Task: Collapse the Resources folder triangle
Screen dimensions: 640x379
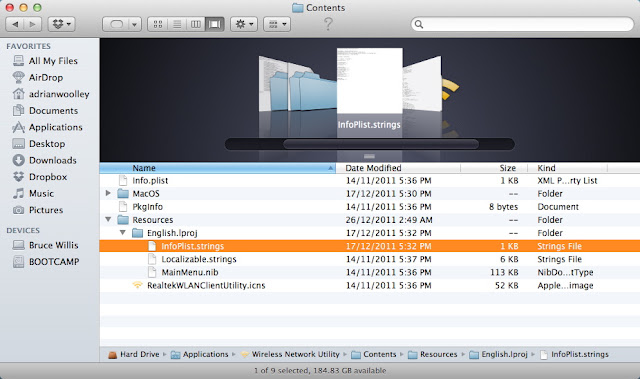Action: pos(108,219)
